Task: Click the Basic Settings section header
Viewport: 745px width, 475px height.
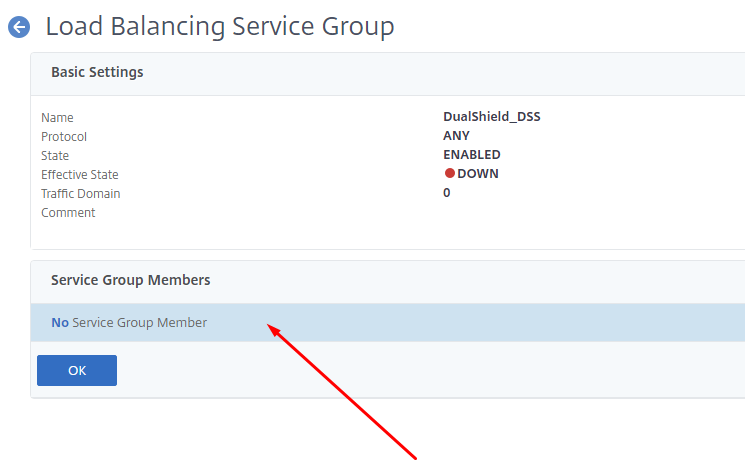Action: [x=97, y=72]
